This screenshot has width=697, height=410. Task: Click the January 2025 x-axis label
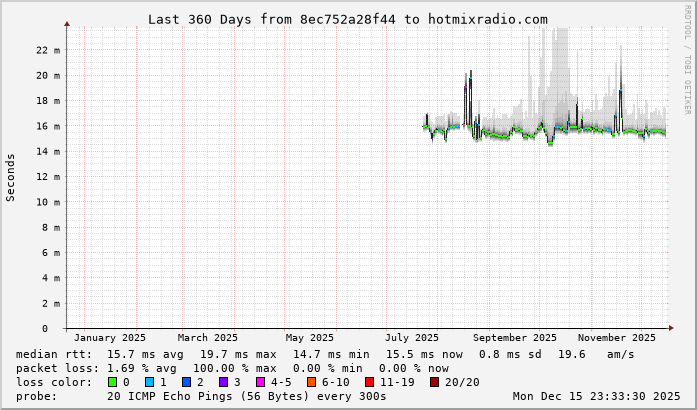pos(109,338)
